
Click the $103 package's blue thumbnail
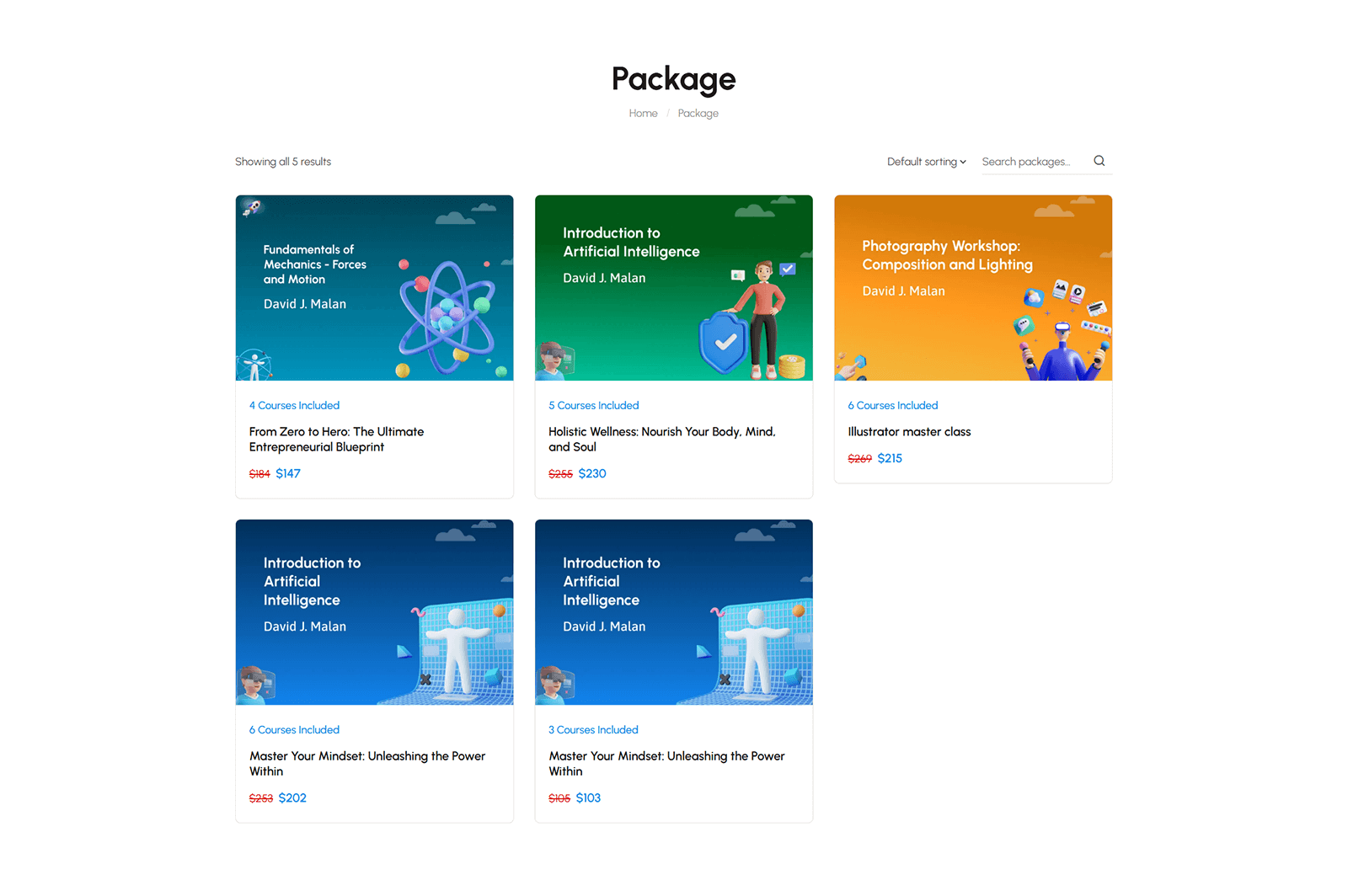click(673, 612)
